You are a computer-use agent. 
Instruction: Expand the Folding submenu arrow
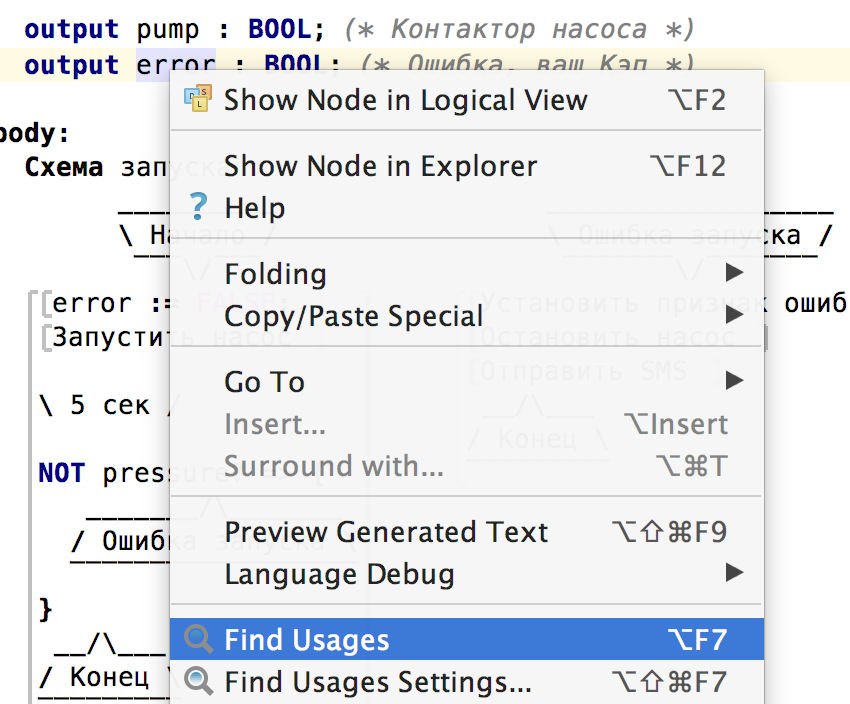(735, 273)
